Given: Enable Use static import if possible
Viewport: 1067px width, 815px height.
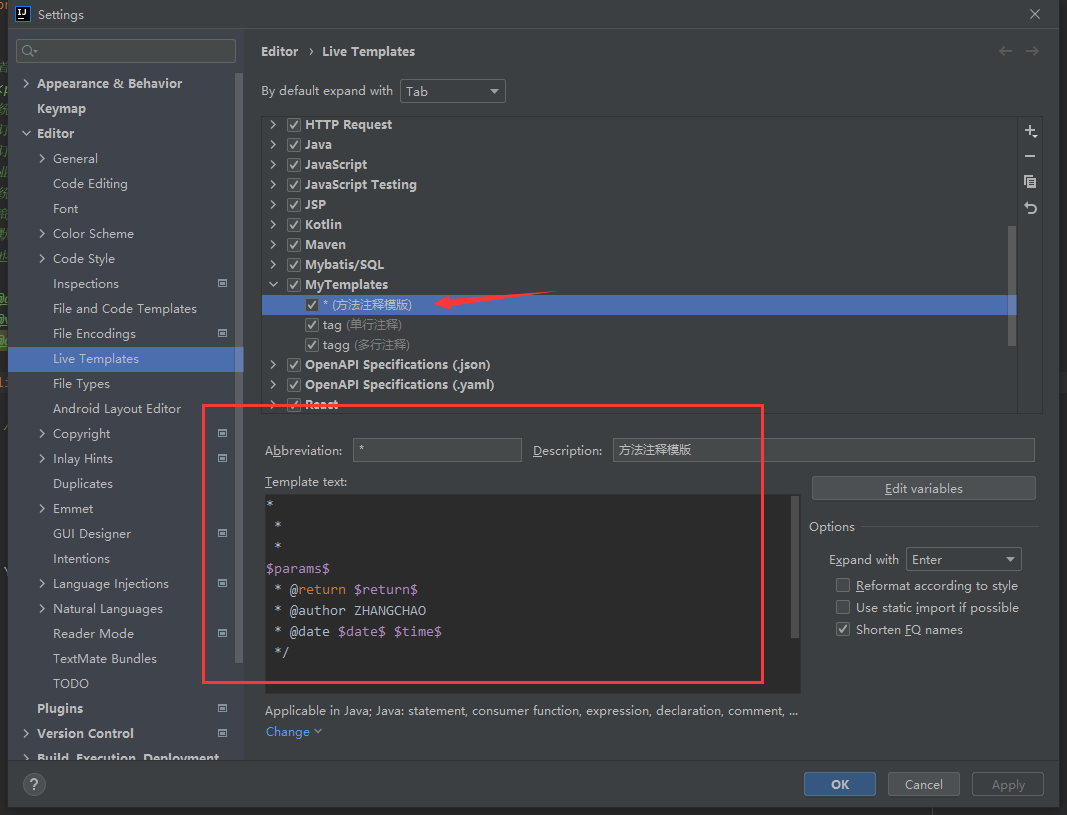Looking at the screenshot, I should click(x=843, y=608).
